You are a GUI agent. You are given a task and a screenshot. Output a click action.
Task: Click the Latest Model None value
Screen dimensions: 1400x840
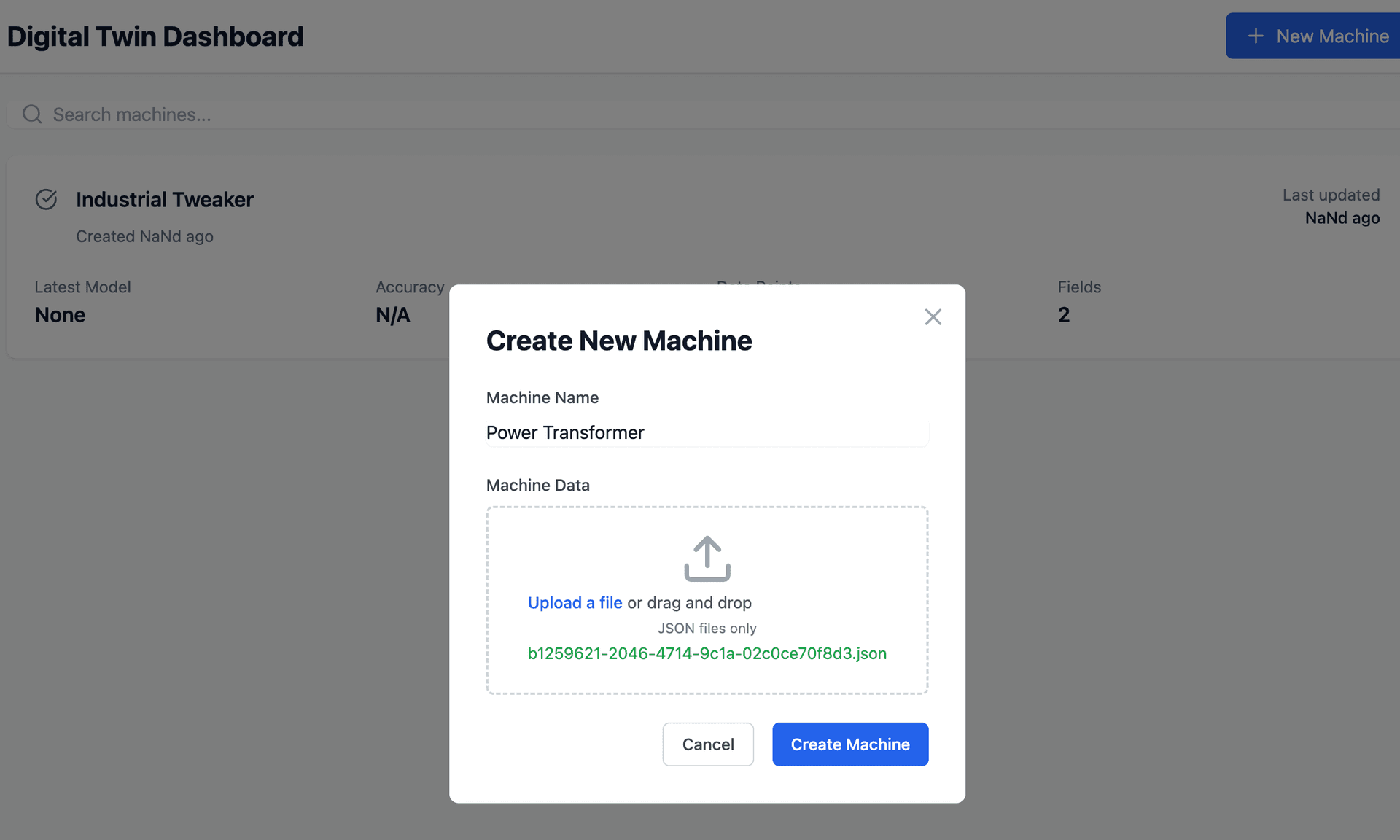(x=60, y=315)
